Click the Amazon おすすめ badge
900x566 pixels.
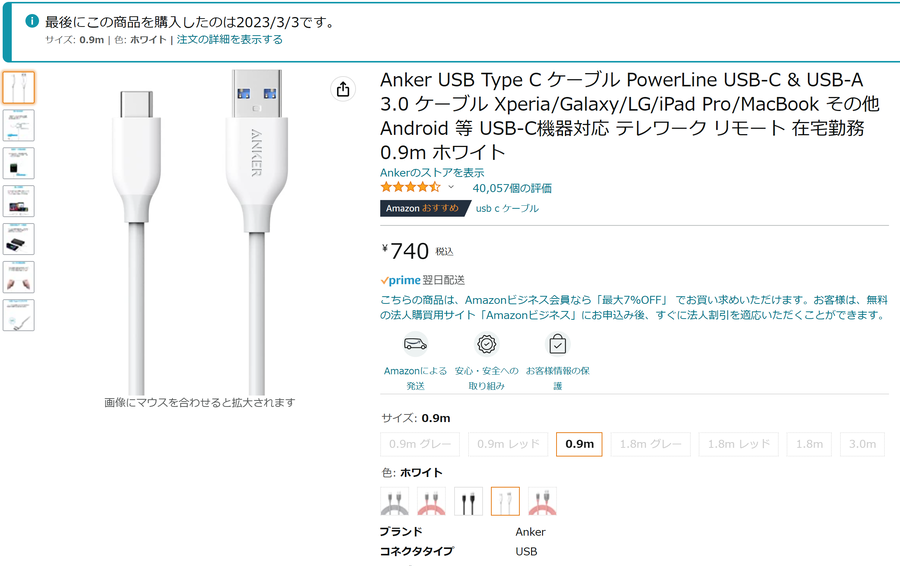tap(424, 208)
